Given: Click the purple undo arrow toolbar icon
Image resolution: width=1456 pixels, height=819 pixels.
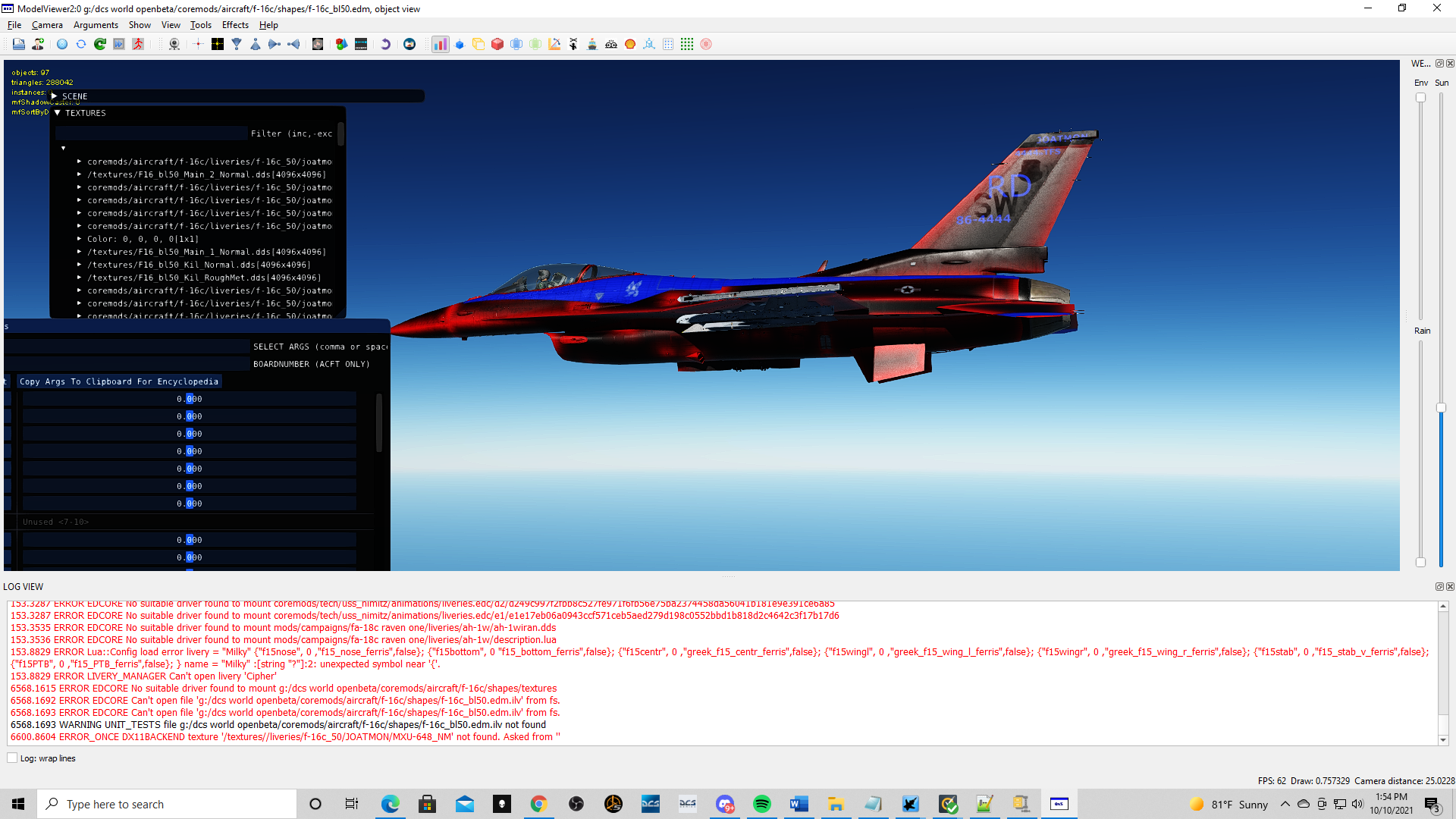Looking at the screenshot, I should point(385,45).
